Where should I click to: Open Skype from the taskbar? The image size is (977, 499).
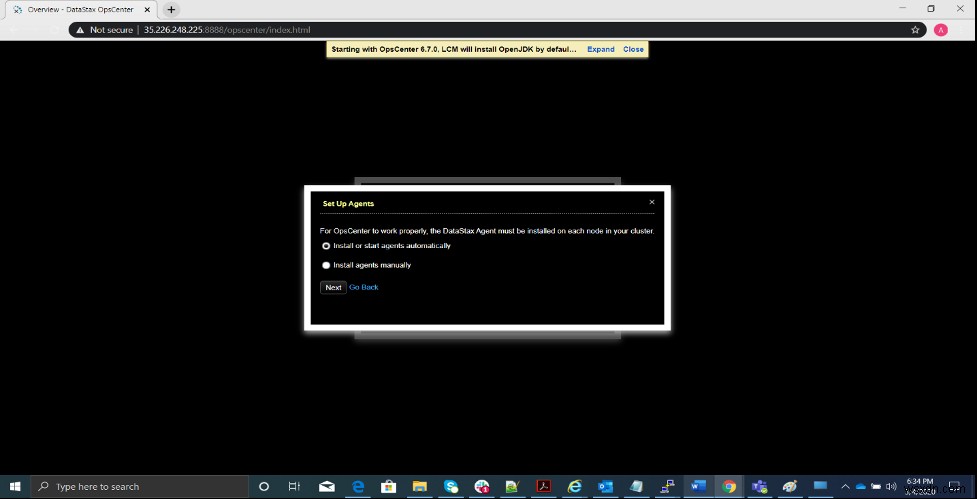[450, 487]
